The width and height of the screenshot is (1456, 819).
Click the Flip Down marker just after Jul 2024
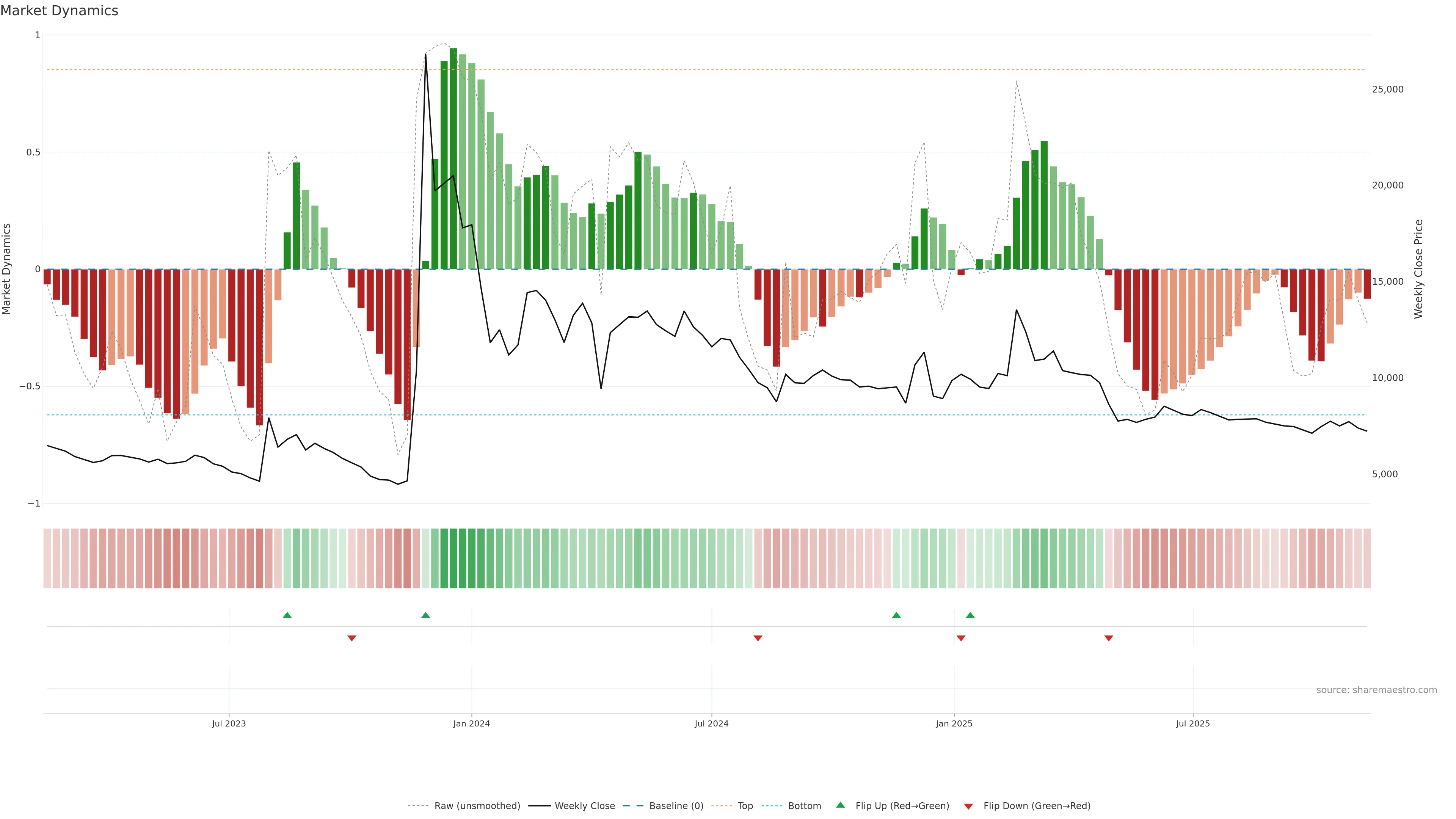[758, 638]
